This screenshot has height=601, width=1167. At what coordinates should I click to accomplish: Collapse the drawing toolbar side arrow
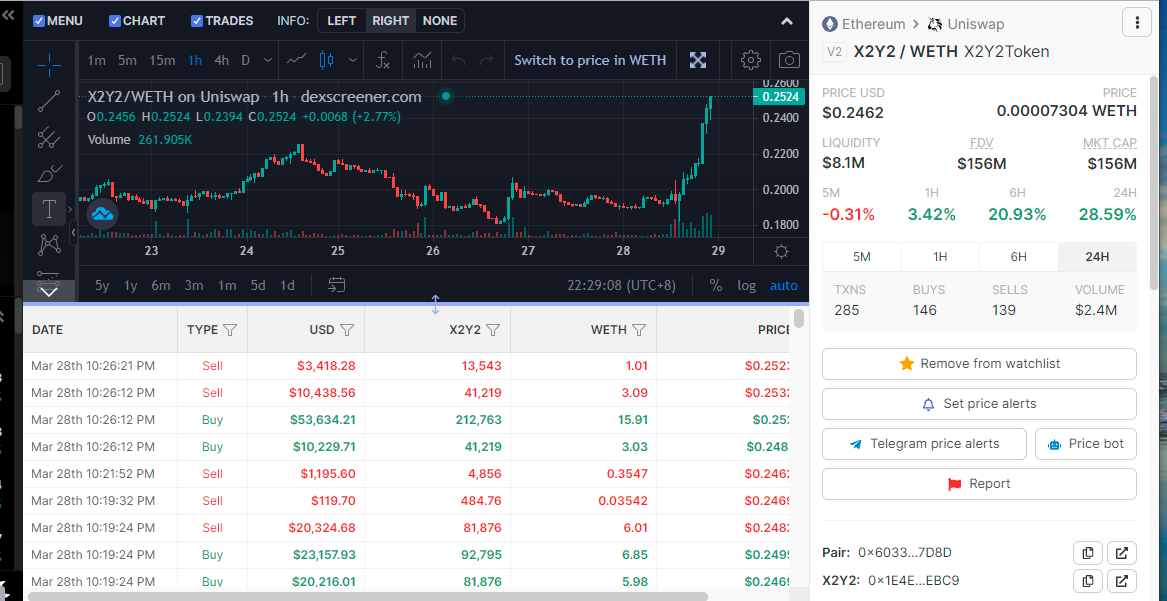[73, 233]
